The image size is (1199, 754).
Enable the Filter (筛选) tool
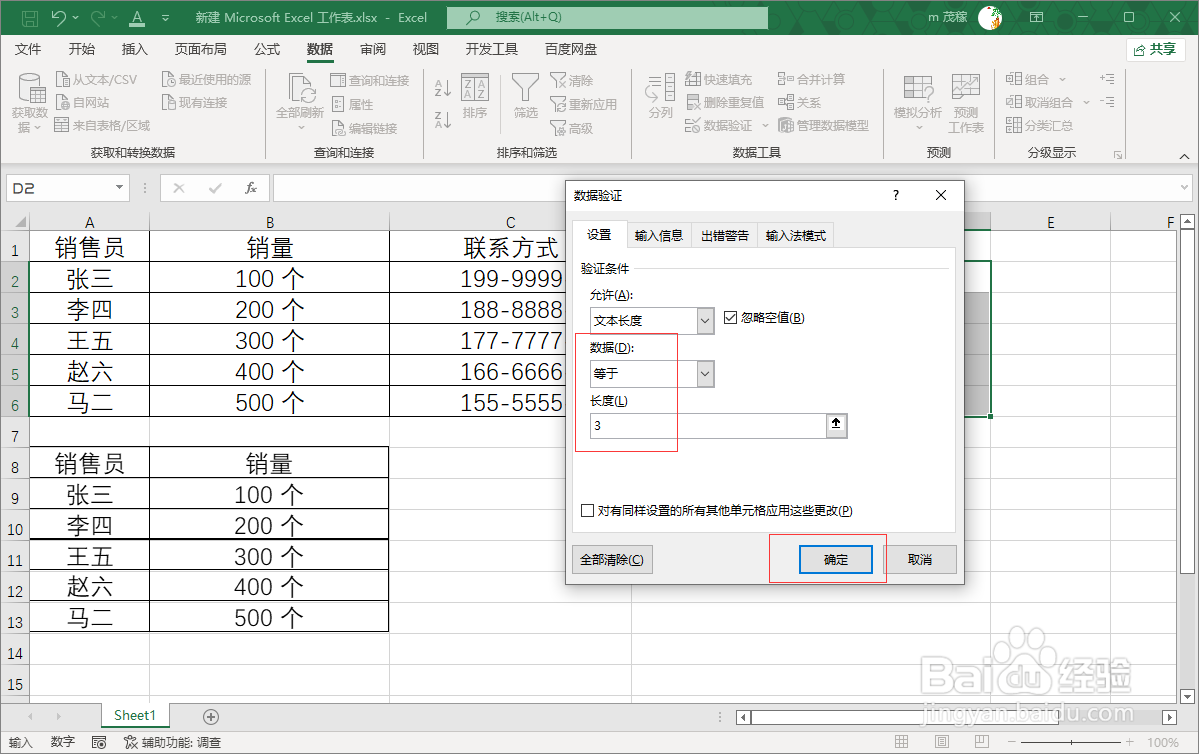point(525,95)
